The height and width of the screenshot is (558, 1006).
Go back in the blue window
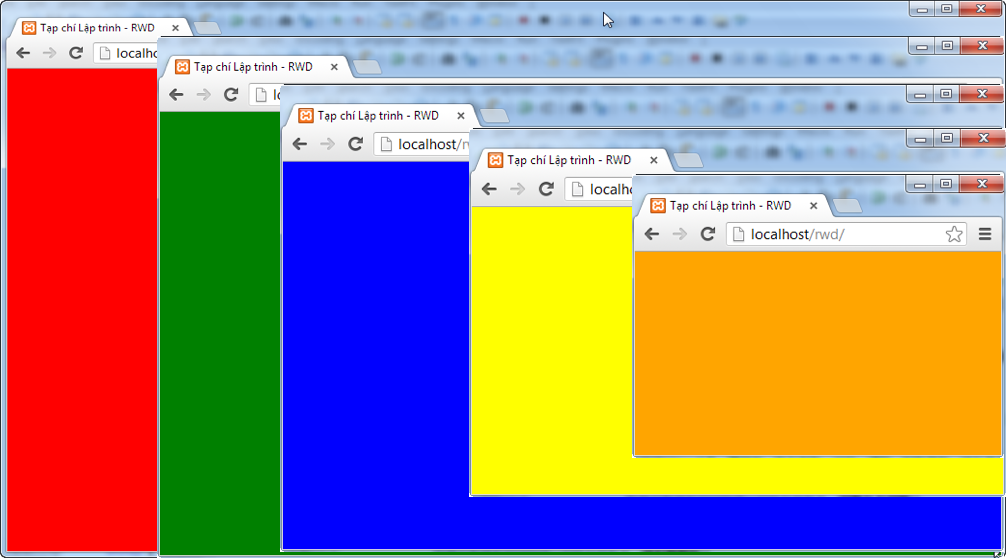[299, 144]
